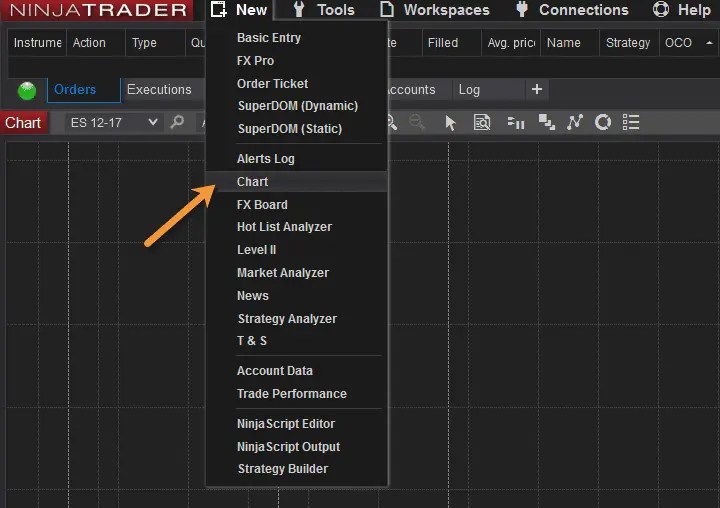Open Order Ticket from the menu
The width and height of the screenshot is (720, 508).
pyautogui.click(x=296, y=84)
